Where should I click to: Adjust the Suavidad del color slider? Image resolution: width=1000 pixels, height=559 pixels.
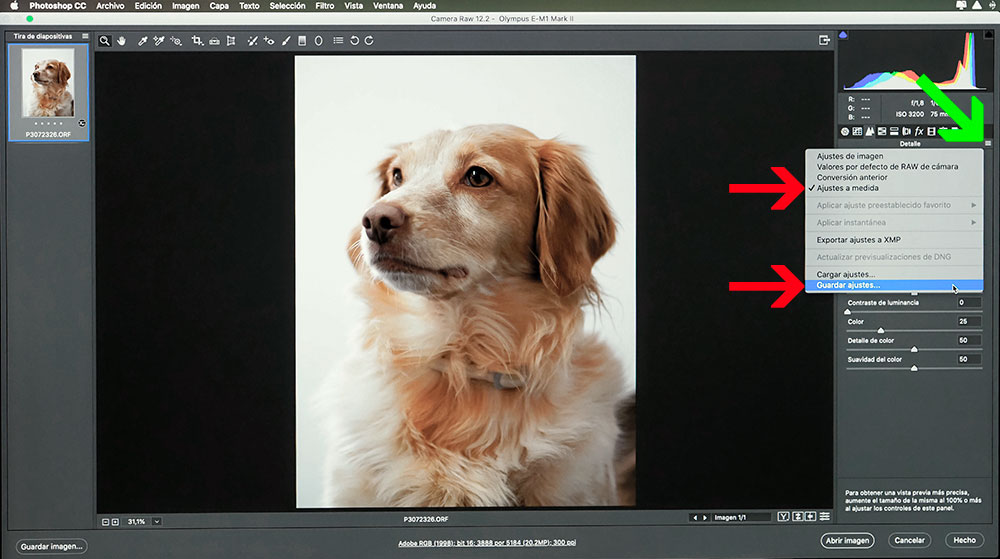click(x=914, y=368)
